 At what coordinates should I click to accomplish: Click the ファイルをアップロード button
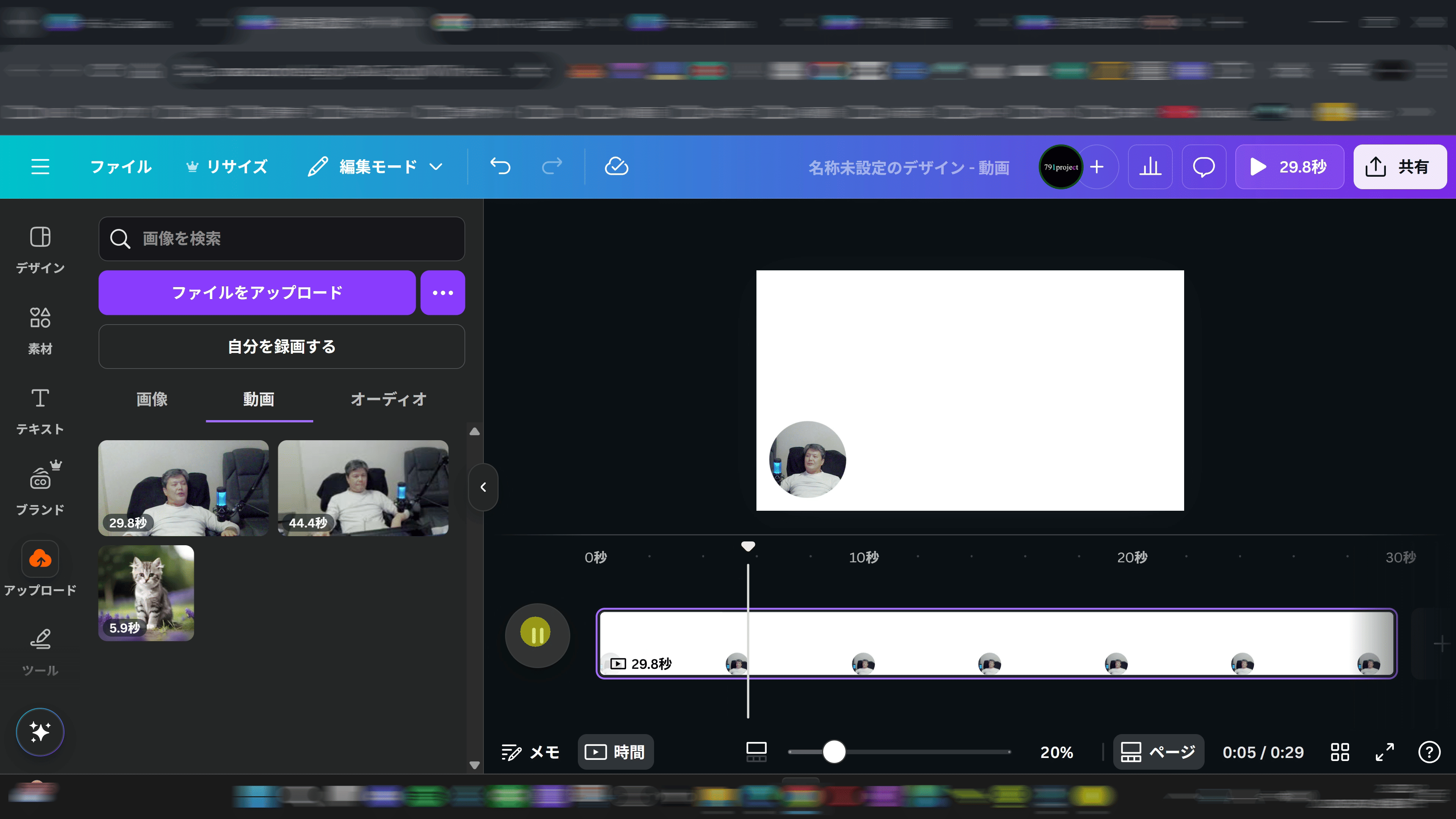257,292
